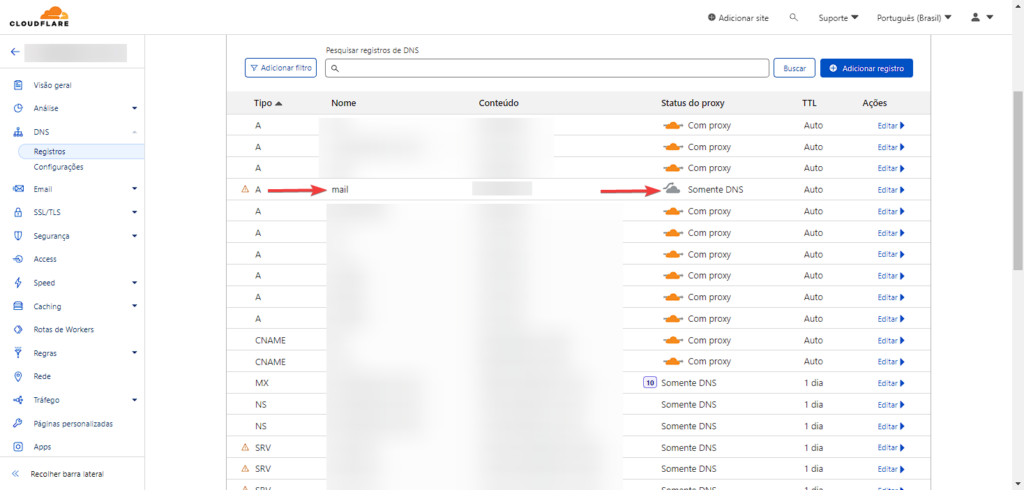Expand the Segurança sidebar section
Screen dimensions: 1024x490
(x=135, y=236)
